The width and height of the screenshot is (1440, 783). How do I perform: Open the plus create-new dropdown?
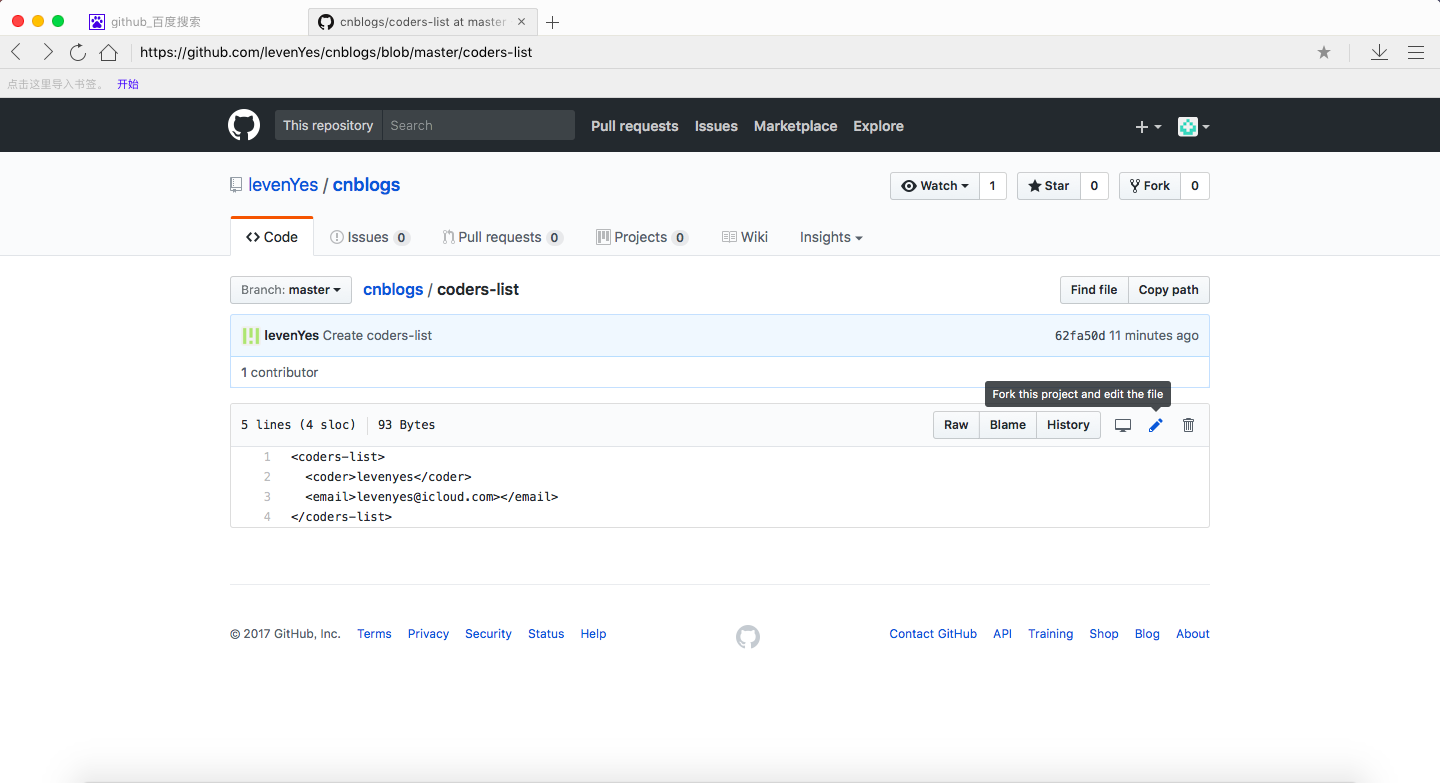tap(1148, 126)
